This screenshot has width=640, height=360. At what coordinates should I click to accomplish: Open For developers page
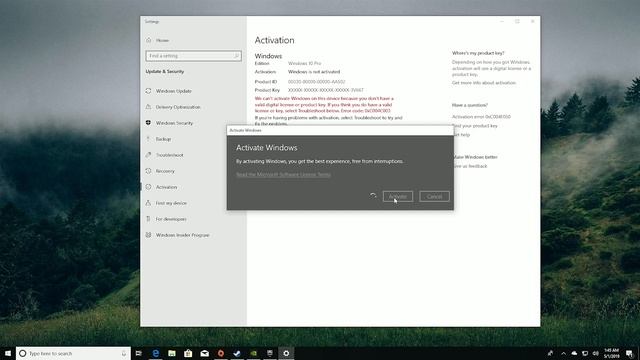point(171,219)
